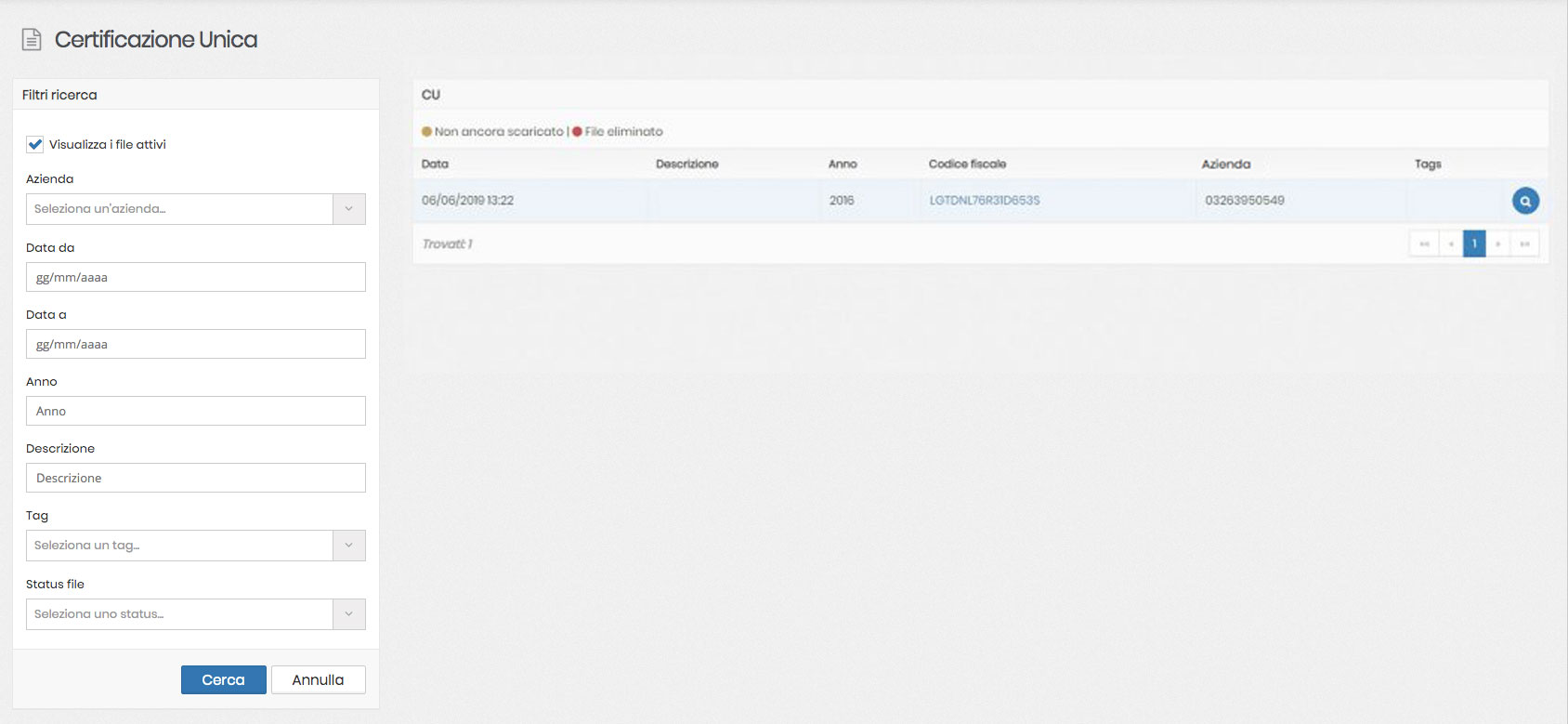
Task: Uncheck Visualizza i file attivi
Action: click(x=35, y=144)
